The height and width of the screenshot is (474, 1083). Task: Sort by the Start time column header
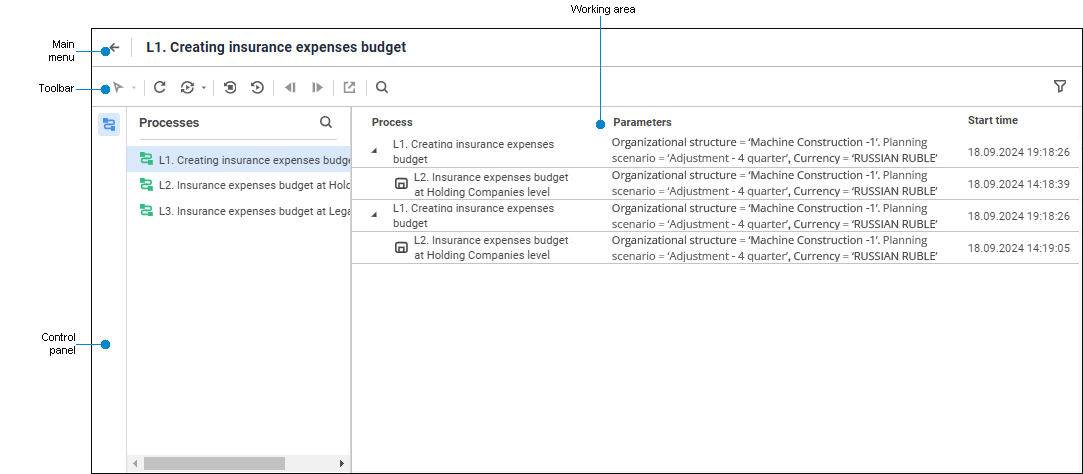tap(993, 120)
